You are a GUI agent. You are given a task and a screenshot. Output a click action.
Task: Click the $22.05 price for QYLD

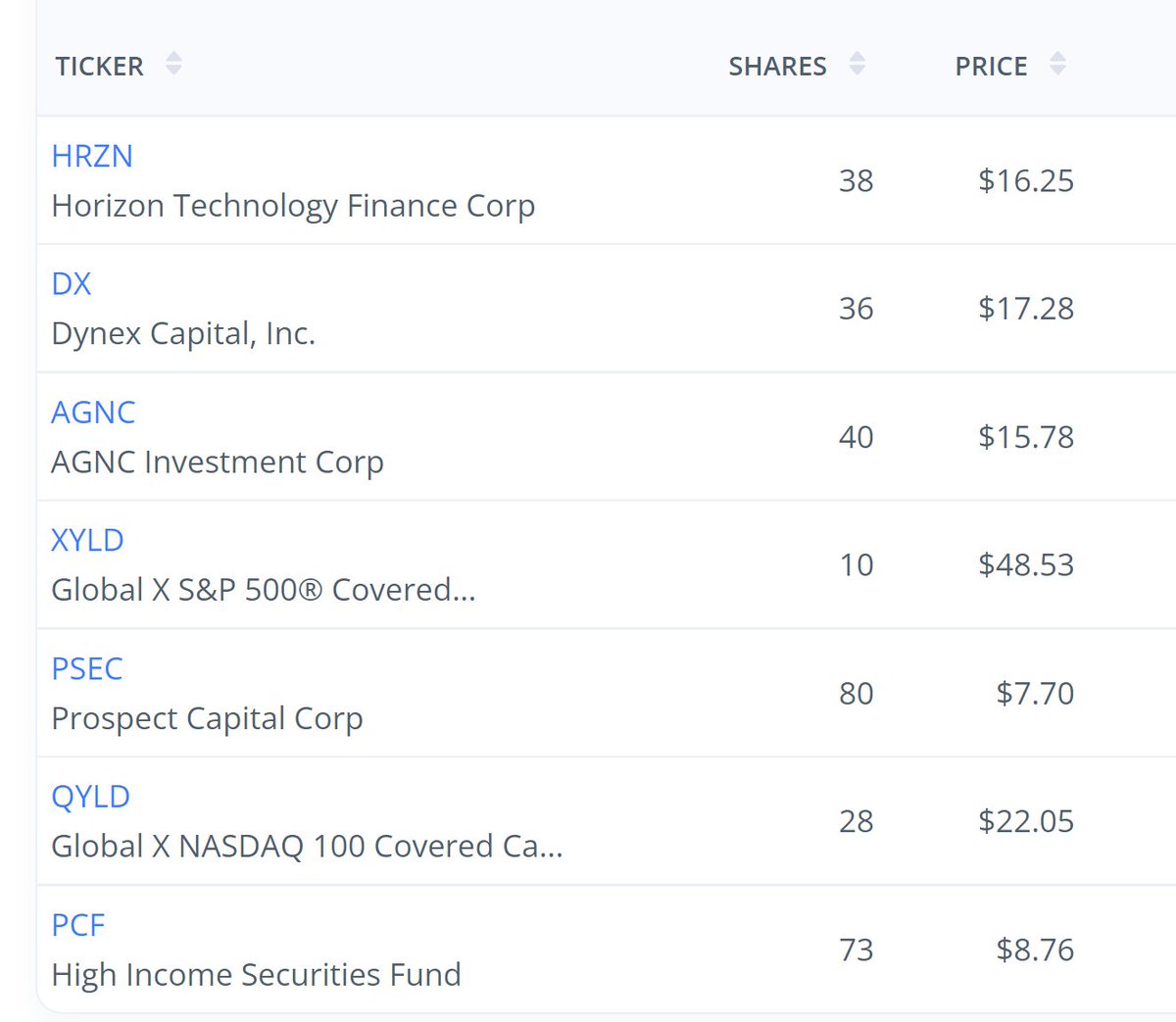(1026, 821)
